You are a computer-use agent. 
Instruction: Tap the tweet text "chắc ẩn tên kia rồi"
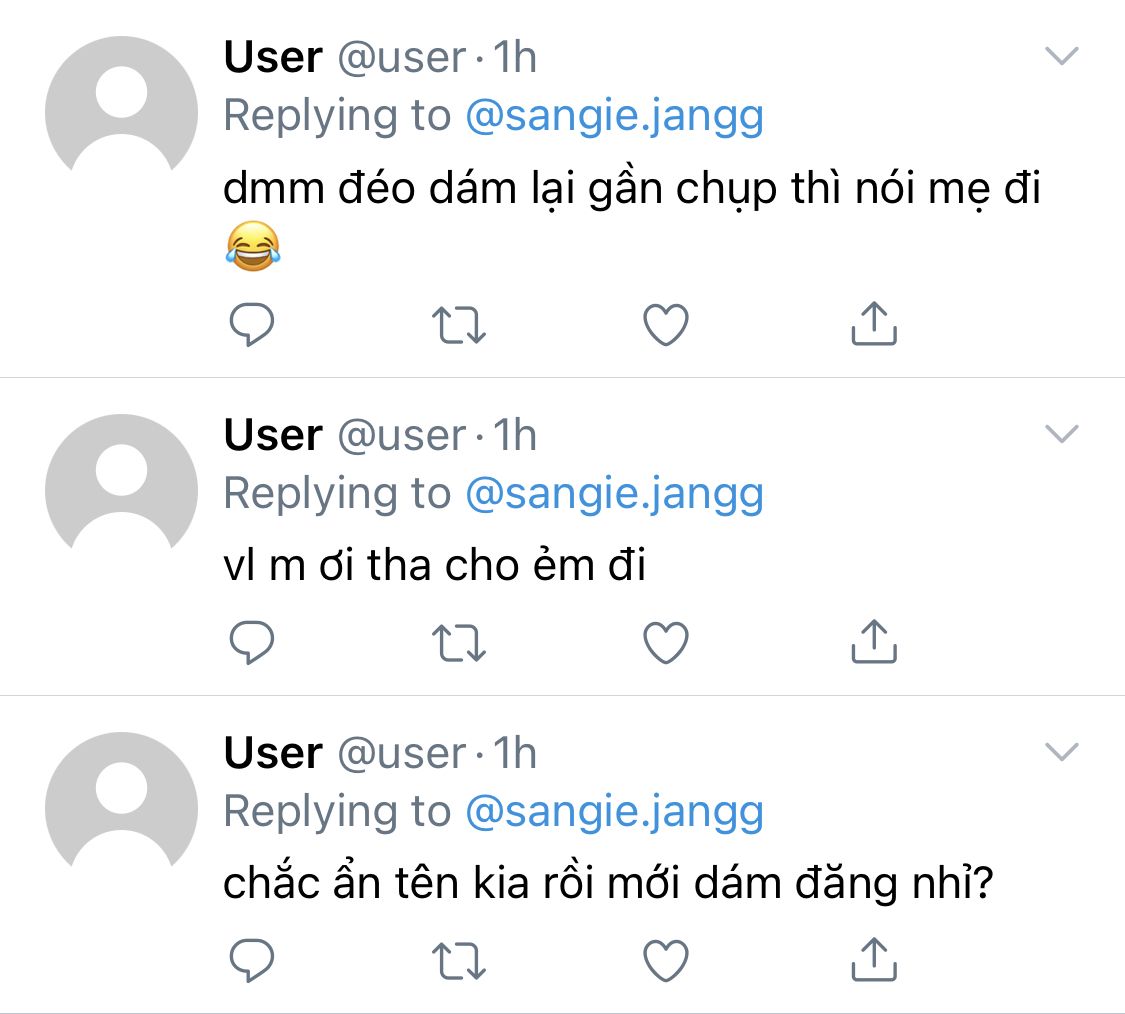point(606,885)
